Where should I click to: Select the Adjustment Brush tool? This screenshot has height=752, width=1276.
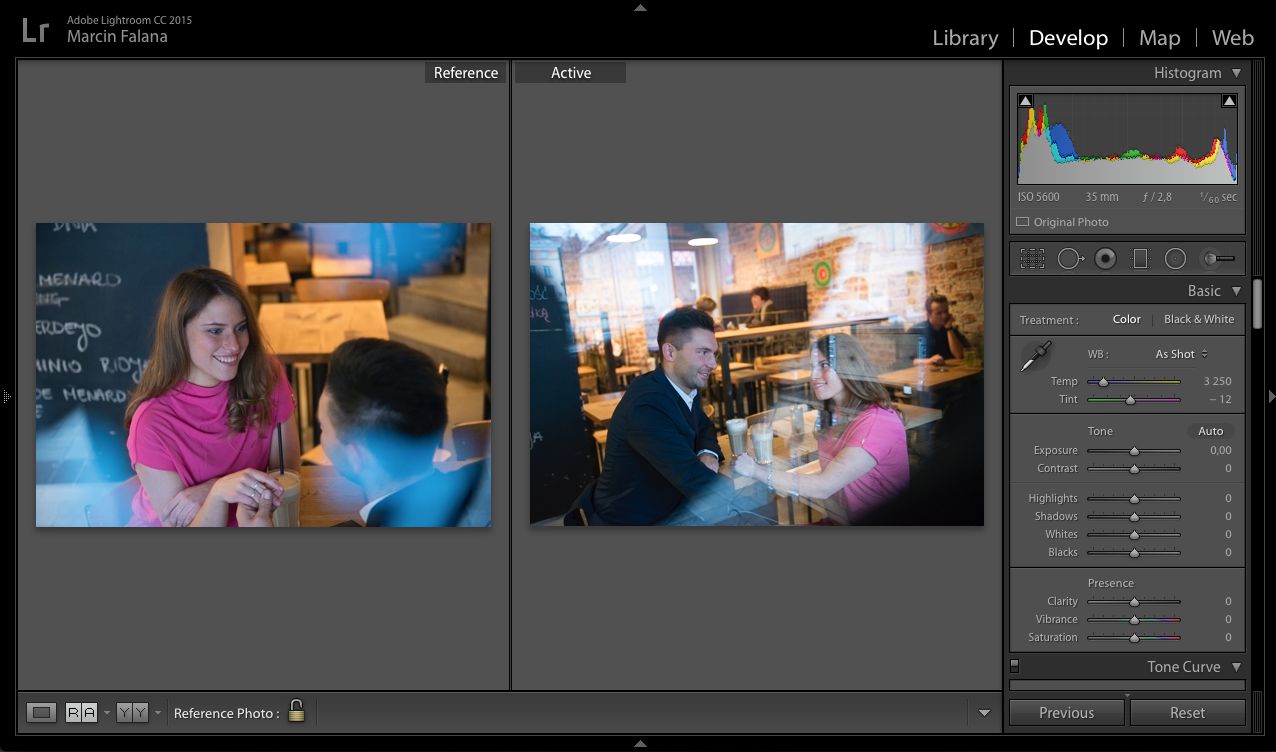[1217, 259]
